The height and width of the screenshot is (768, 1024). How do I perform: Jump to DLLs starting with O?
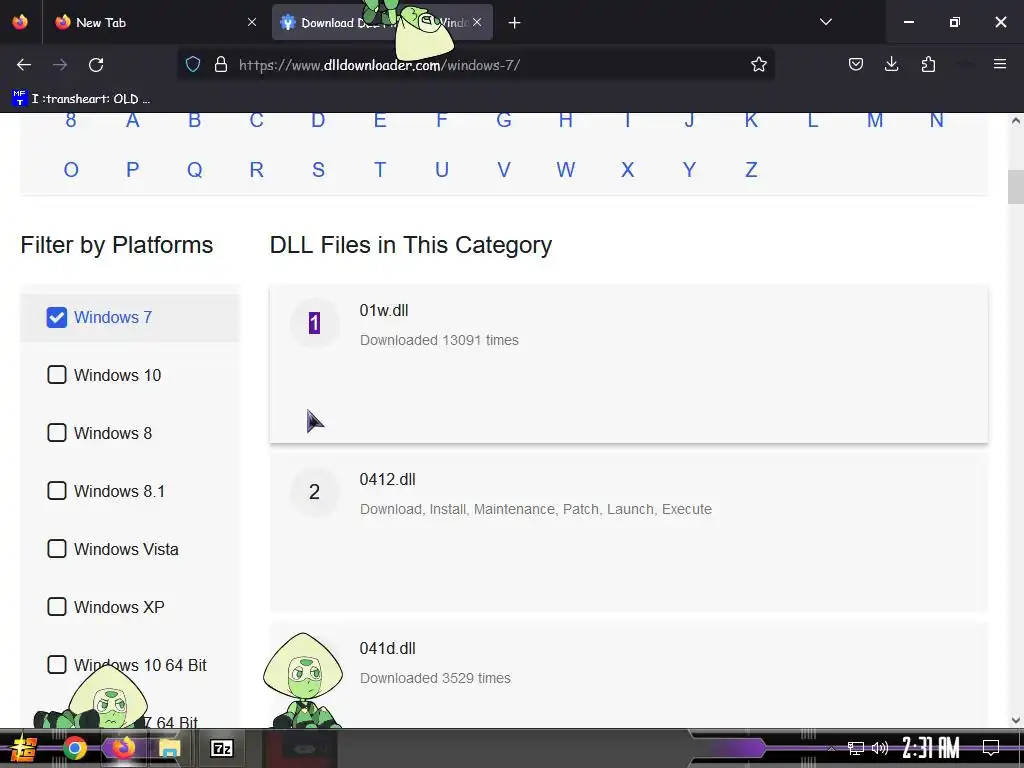pos(71,170)
